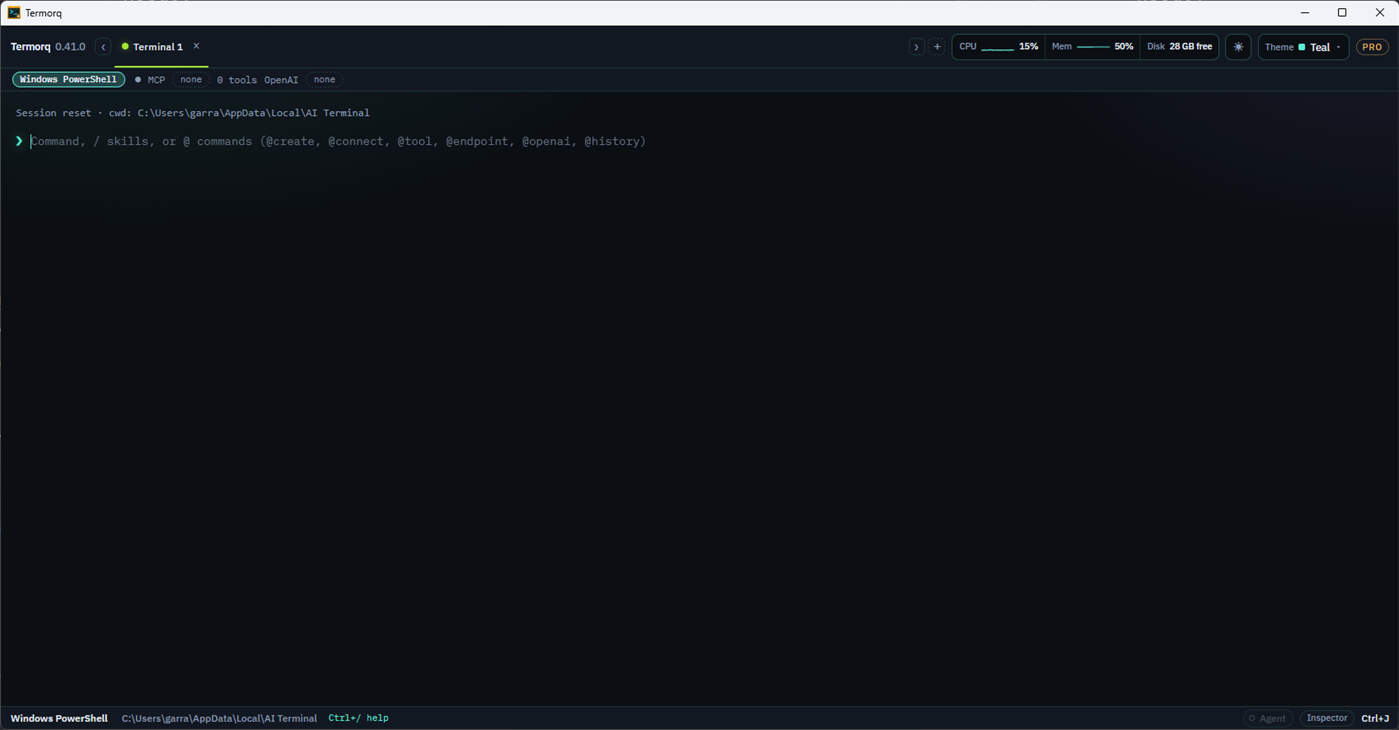Click the MCP none badge
The width and height of the screenshot is (1399, 730).
[191, 80]
